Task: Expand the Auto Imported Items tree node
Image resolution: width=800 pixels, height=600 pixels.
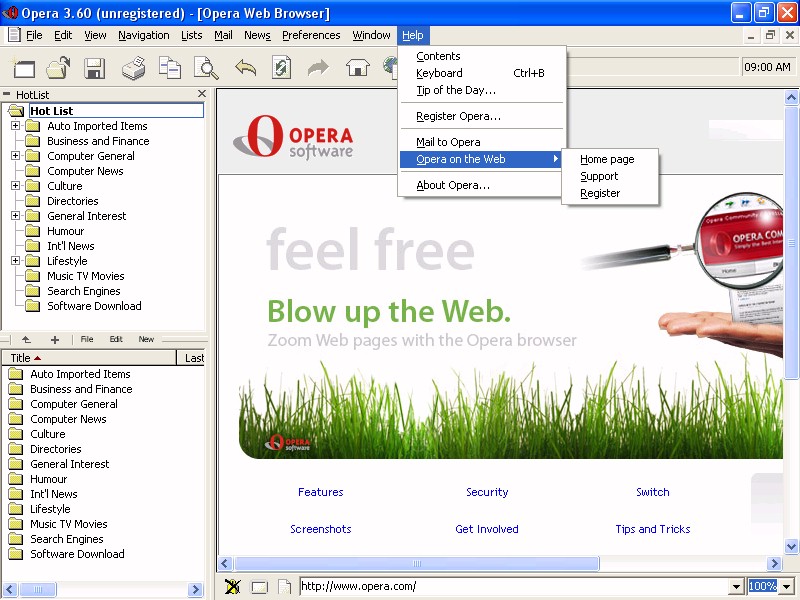Action: [16, 126]
